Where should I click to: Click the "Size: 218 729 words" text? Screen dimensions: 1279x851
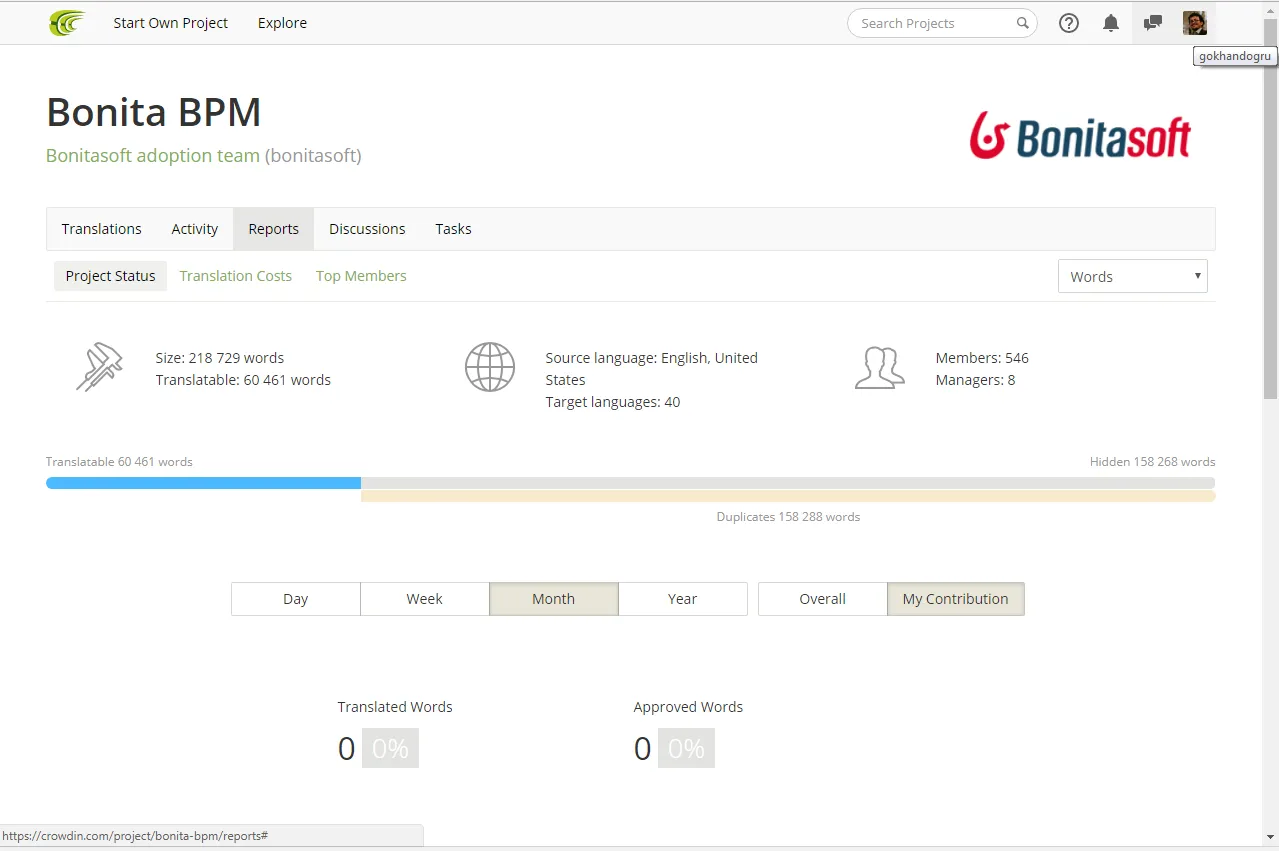coord(220,358)
